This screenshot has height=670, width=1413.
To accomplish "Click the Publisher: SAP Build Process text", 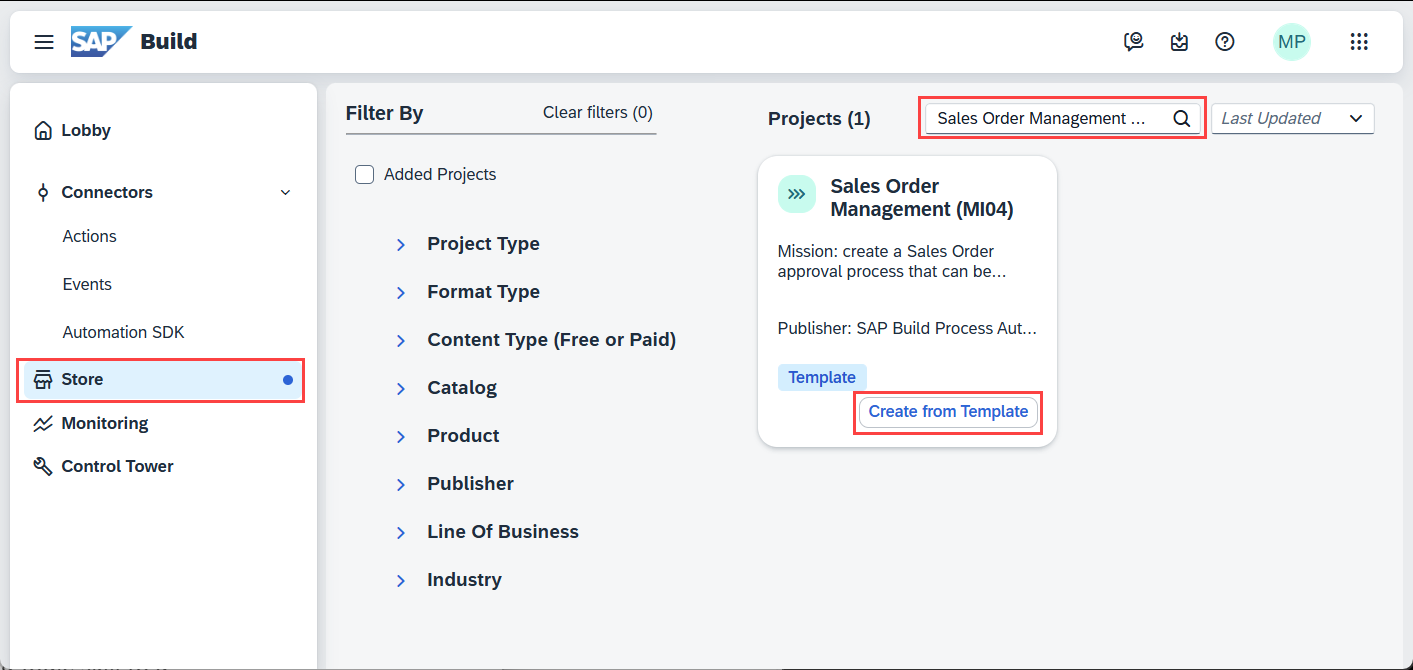I will point(907,328).
